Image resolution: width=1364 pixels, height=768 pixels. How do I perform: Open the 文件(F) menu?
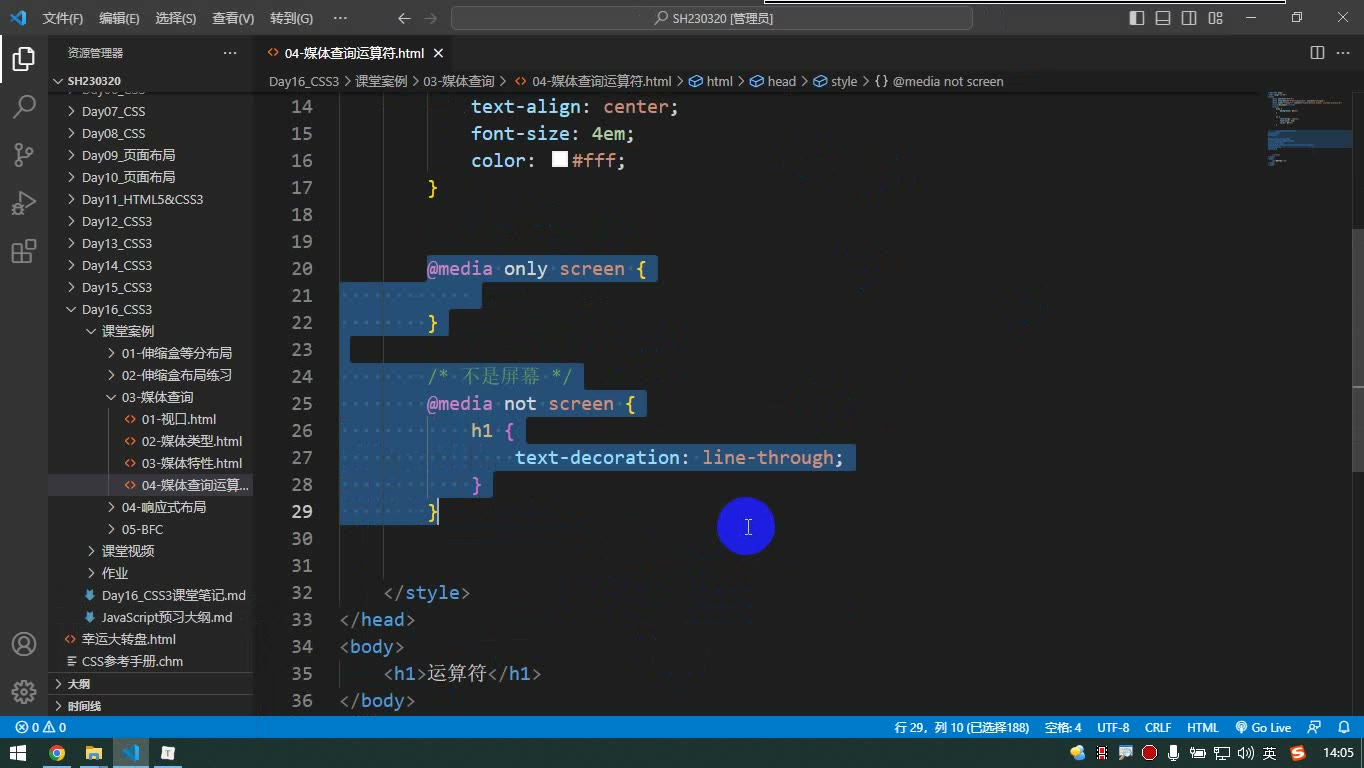[x=63, y=18]
